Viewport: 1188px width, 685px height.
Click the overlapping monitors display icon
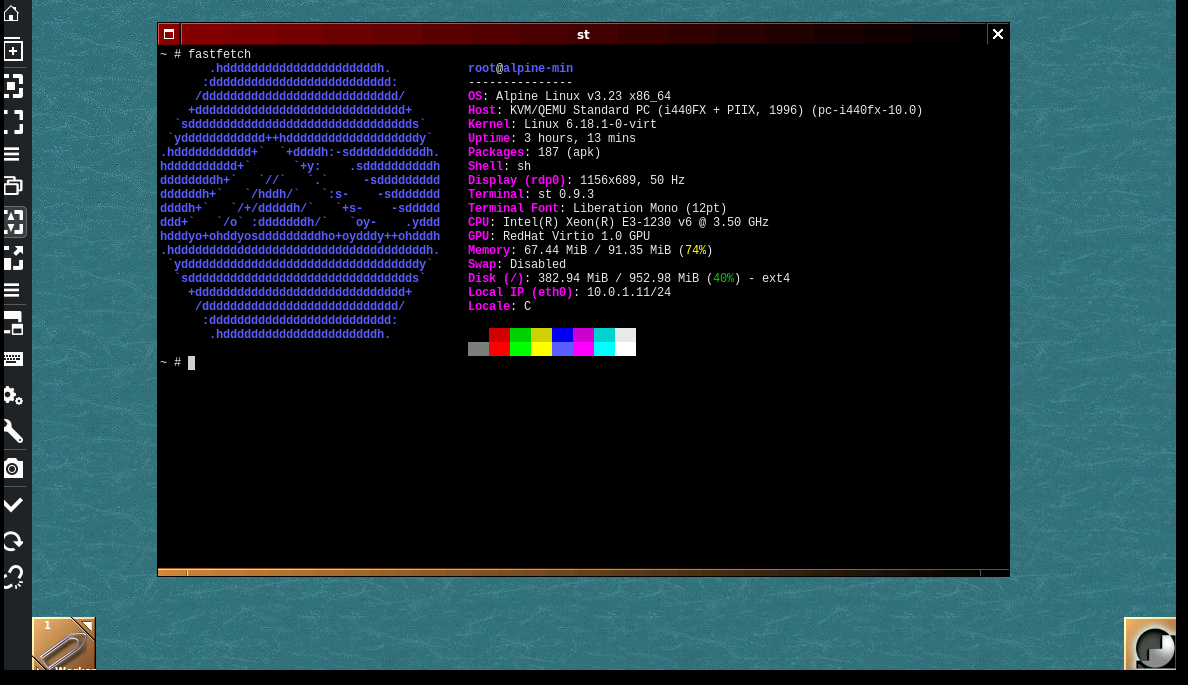(13, 323)
